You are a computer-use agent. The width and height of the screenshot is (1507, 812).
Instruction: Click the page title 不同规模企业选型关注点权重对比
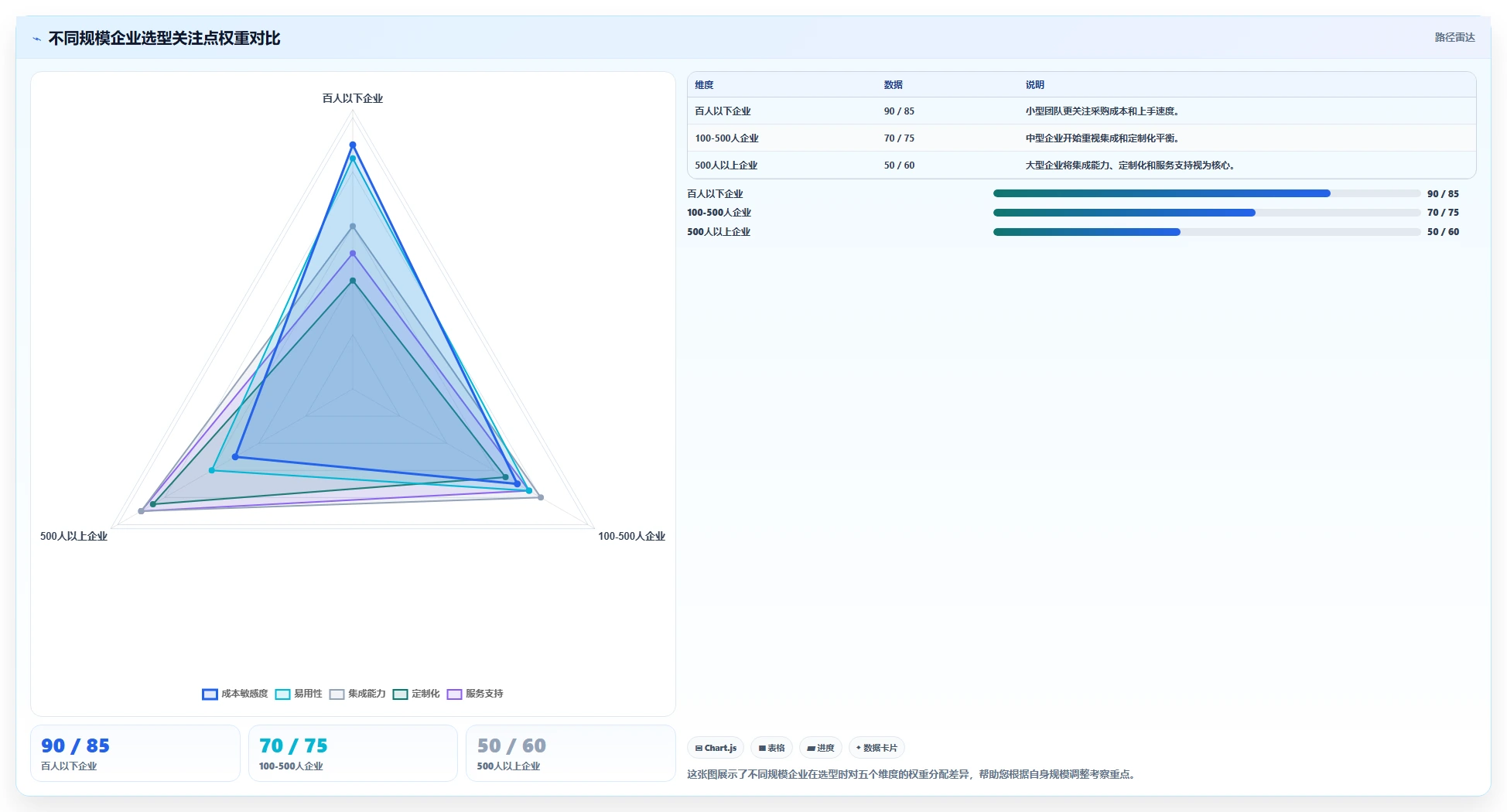point(164,38)
